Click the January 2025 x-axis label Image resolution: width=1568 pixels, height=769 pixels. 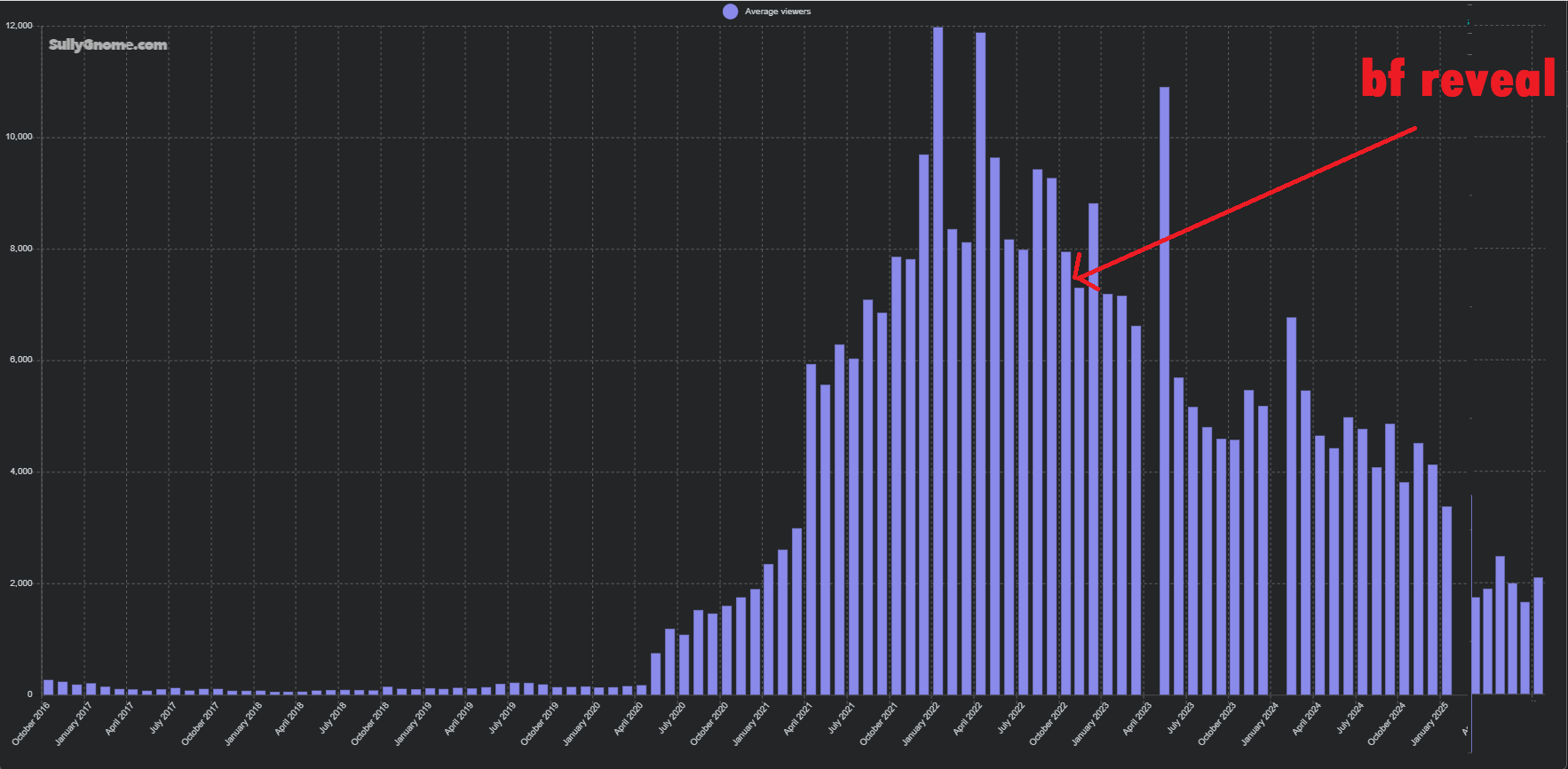[x=1429, y=723]
